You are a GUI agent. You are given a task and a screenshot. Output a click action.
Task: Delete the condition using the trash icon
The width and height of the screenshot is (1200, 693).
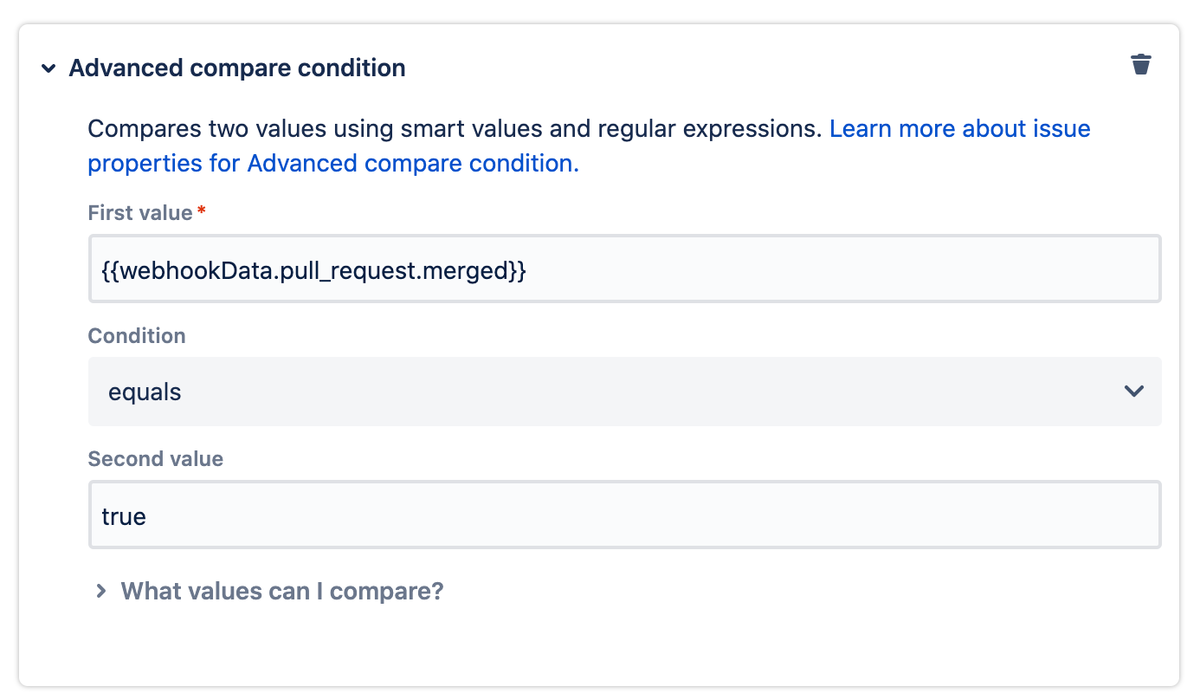(x=1140, y=65)
